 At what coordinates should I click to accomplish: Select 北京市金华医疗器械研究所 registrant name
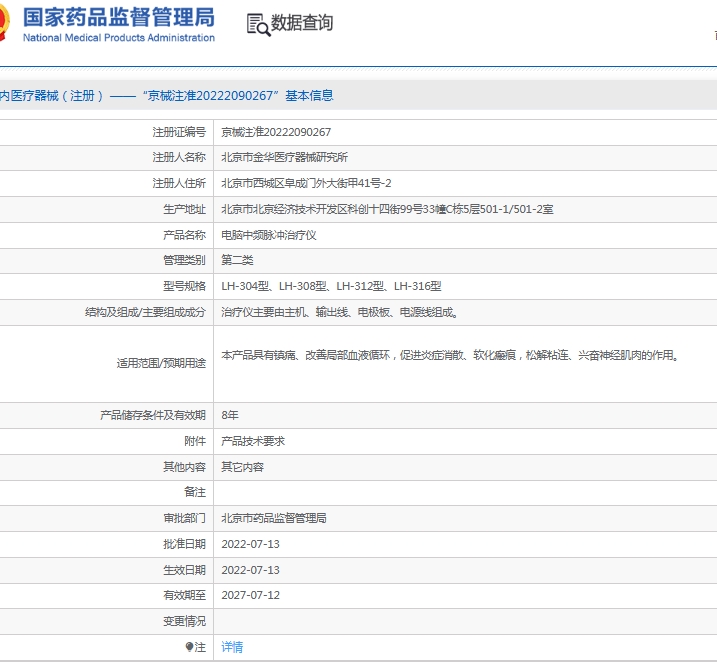284,157
